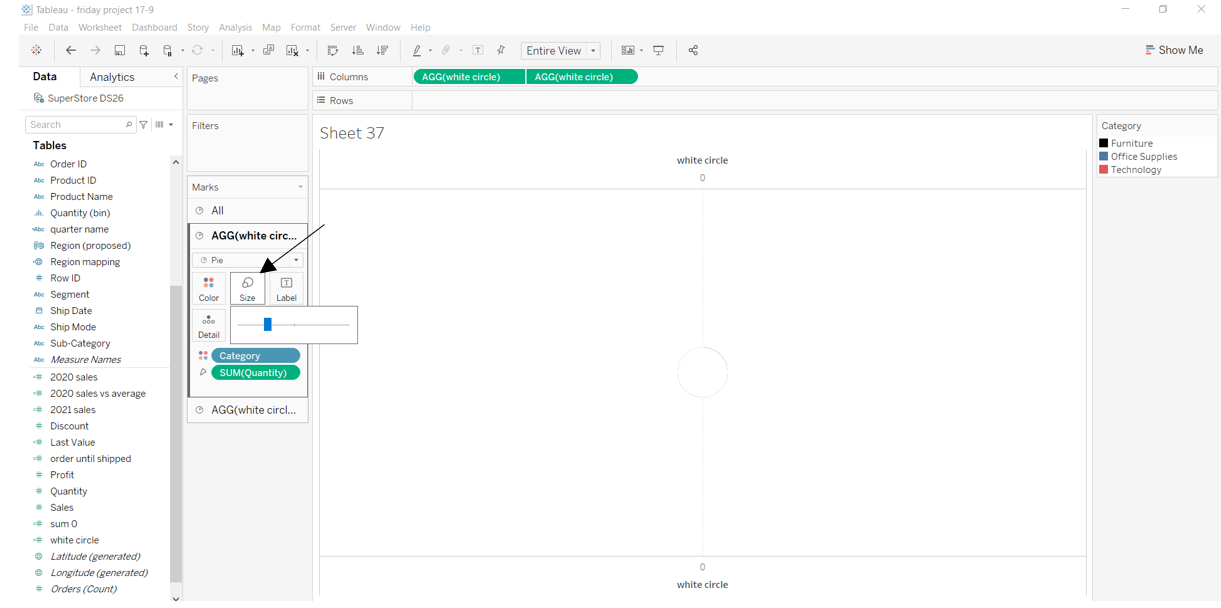Click the Category pill in Marks
This screenshot has height=608, width=1221.
click(255, 355)
